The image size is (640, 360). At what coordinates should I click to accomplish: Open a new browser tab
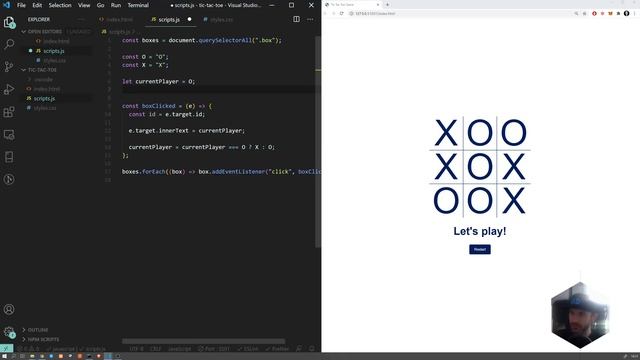387,4
